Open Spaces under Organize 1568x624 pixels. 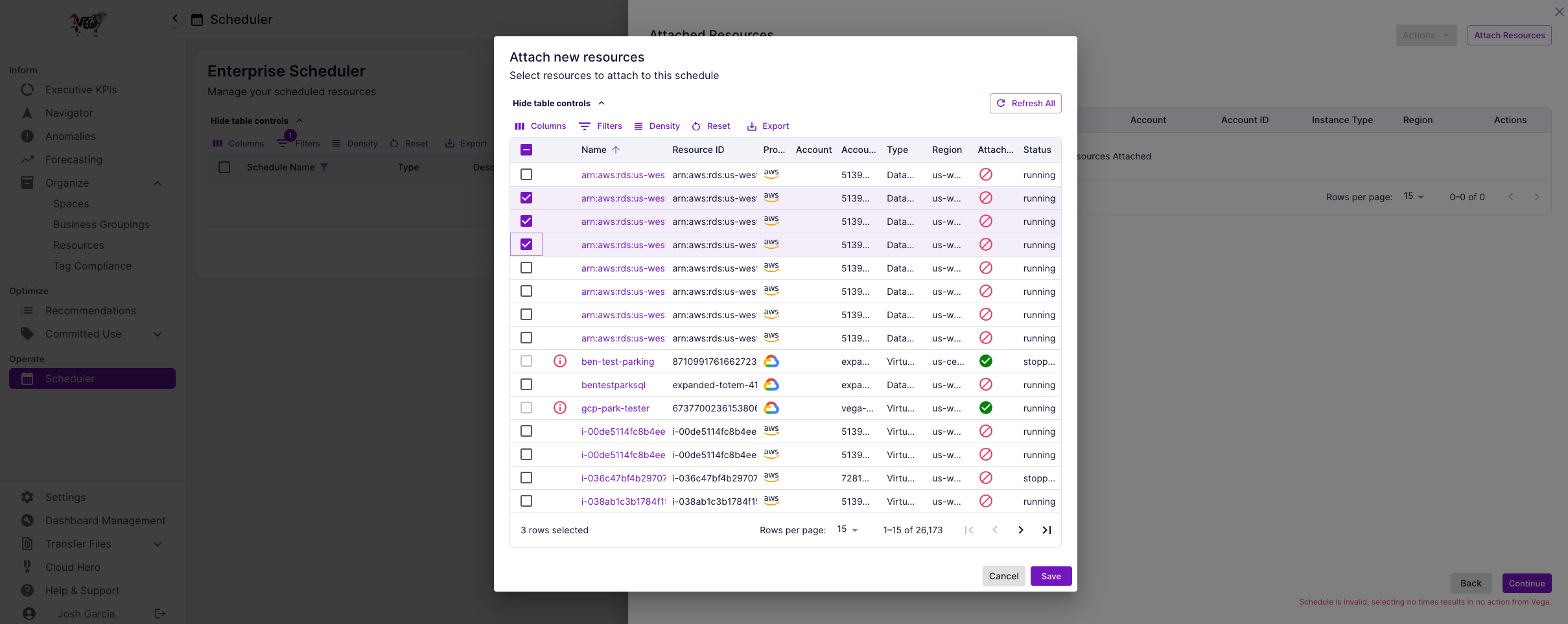(71, 204)
